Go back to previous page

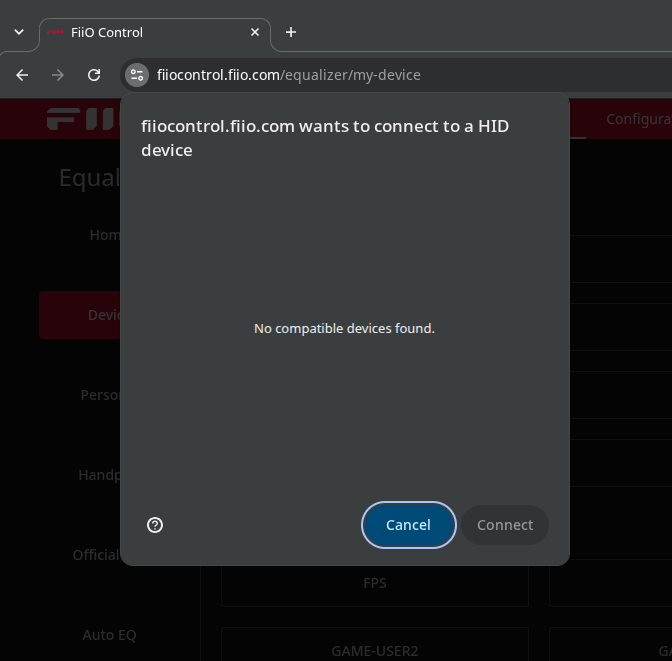click(22, 75)
